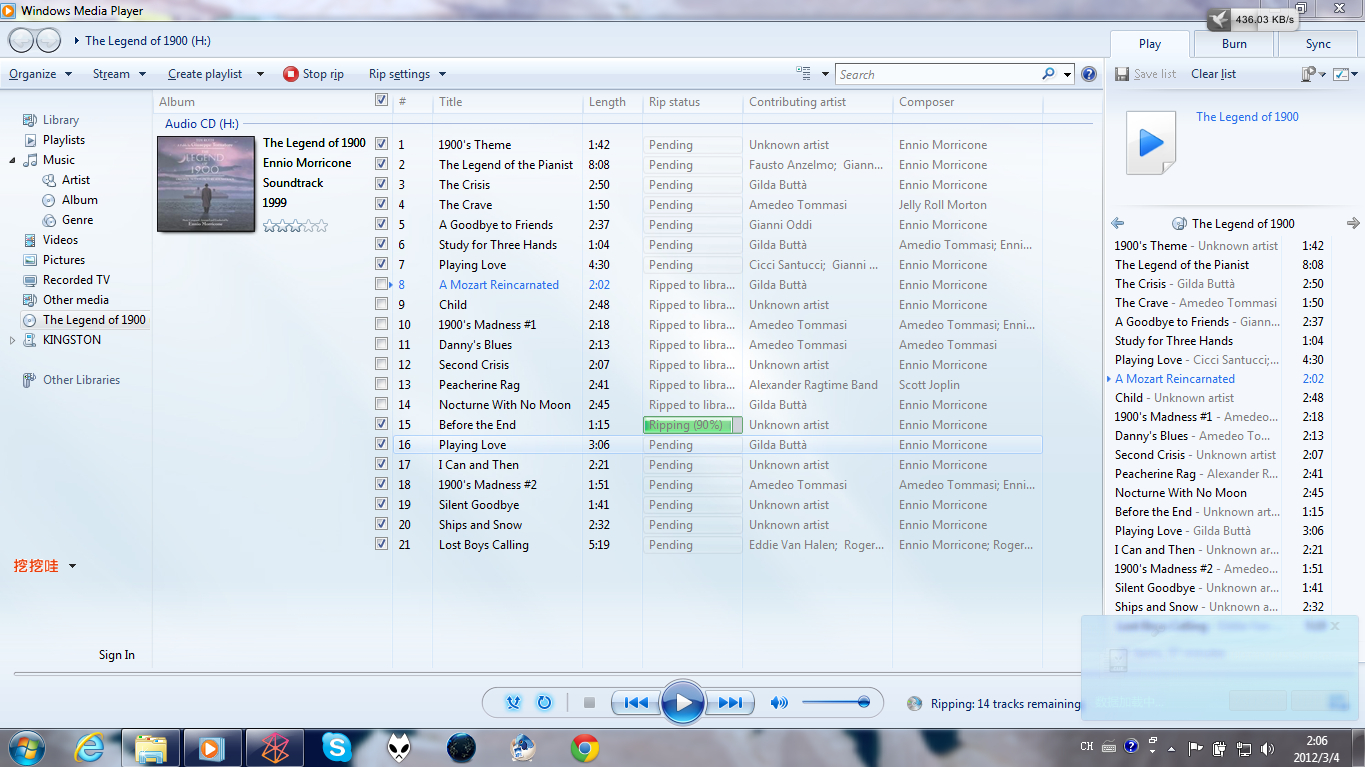Check the box for "Peacherine Rag"

(x=381, y=384)
